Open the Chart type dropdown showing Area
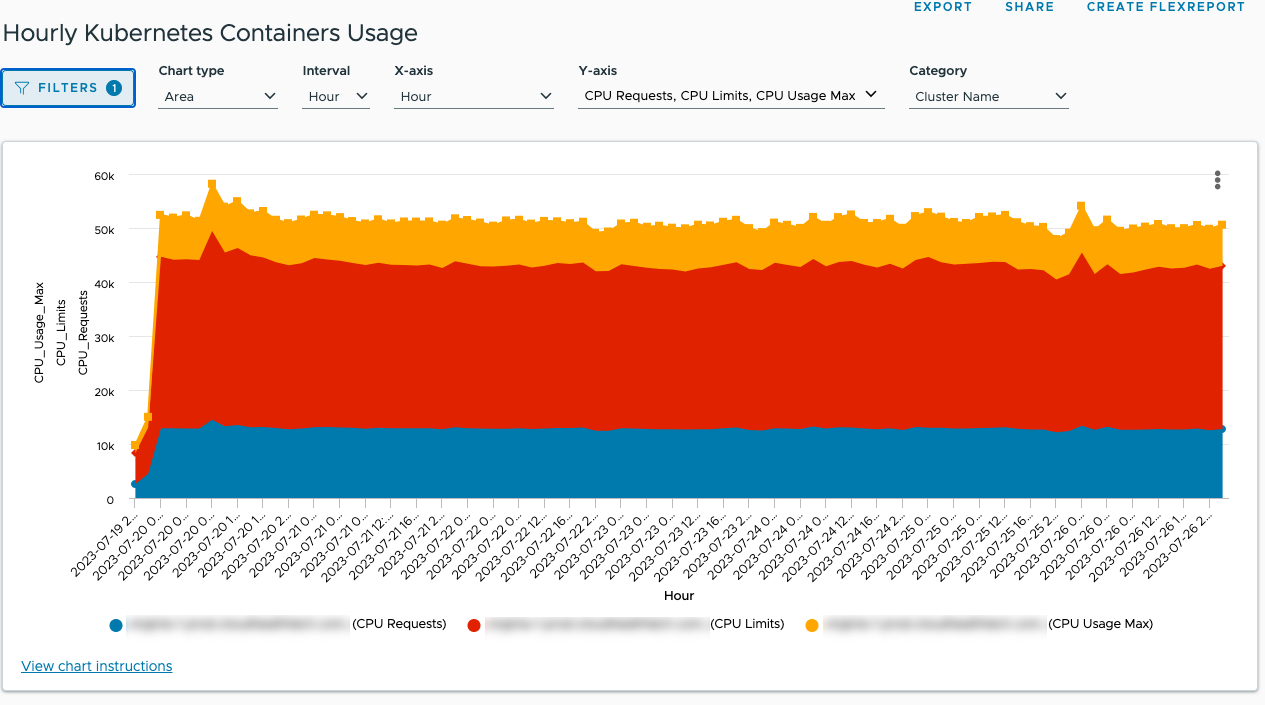Image resolution: width=1265 pixels, height=705 pixels. click(x=217, y=96)
